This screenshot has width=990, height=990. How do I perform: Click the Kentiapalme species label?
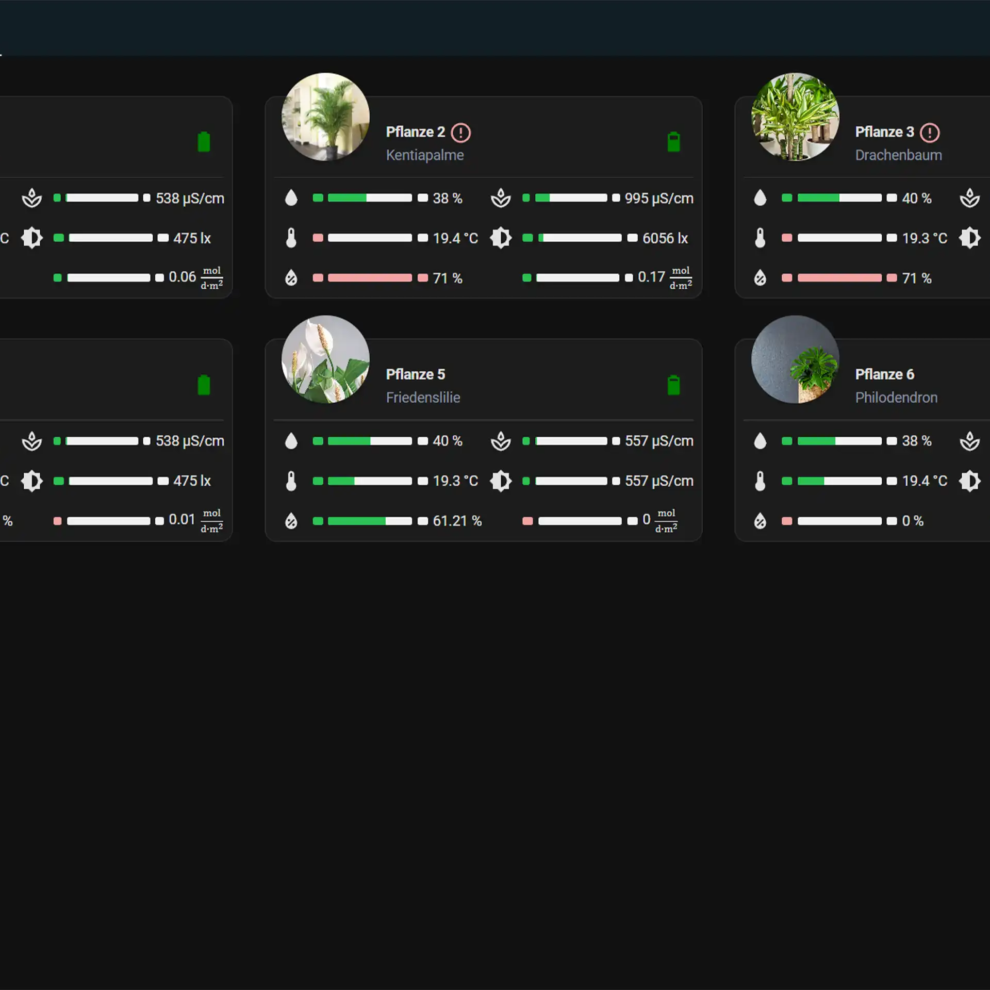pos(425,155)
